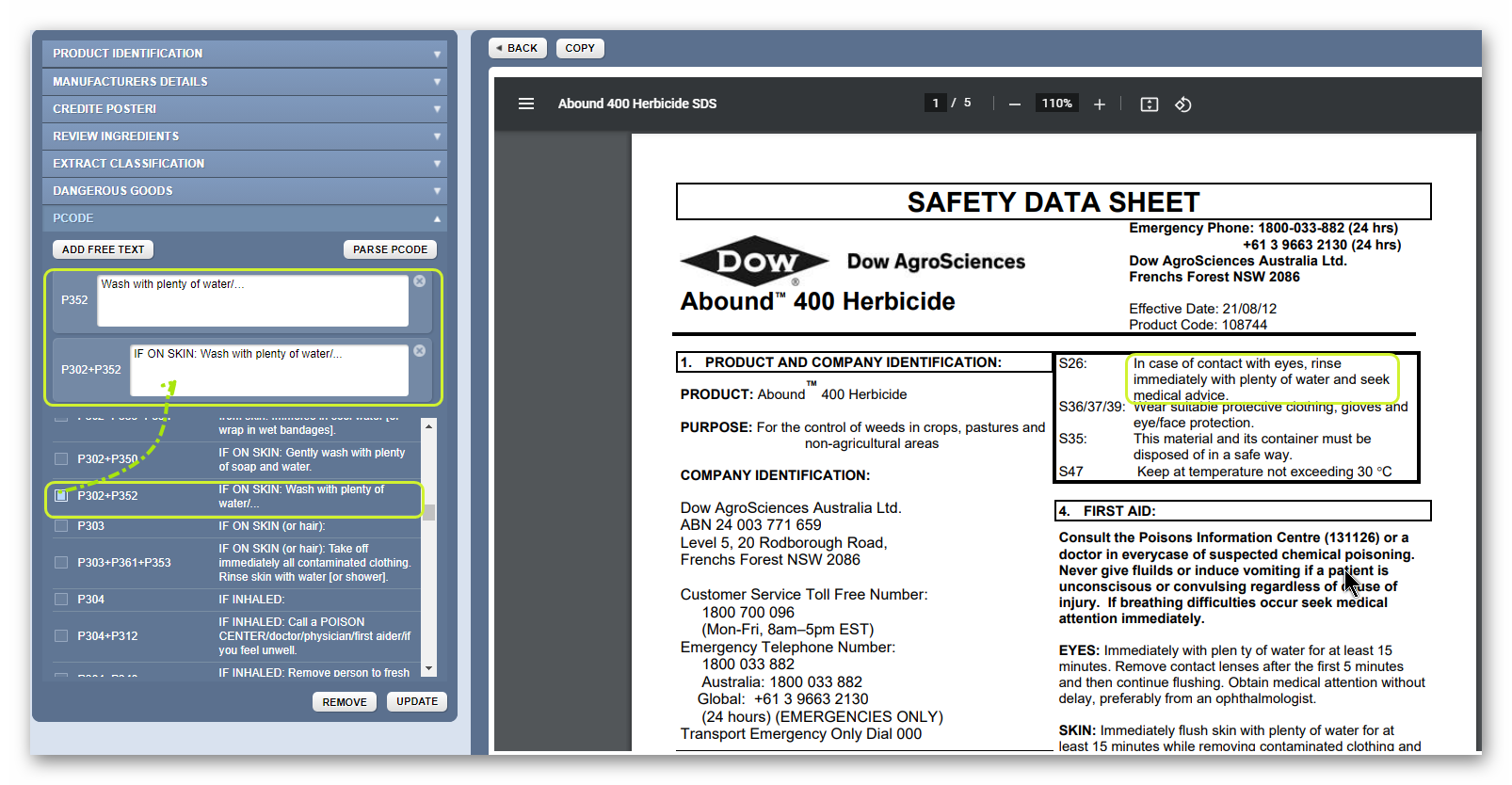Edit the P302+P352 text field
1512x785 pixels.
(269, 370)
